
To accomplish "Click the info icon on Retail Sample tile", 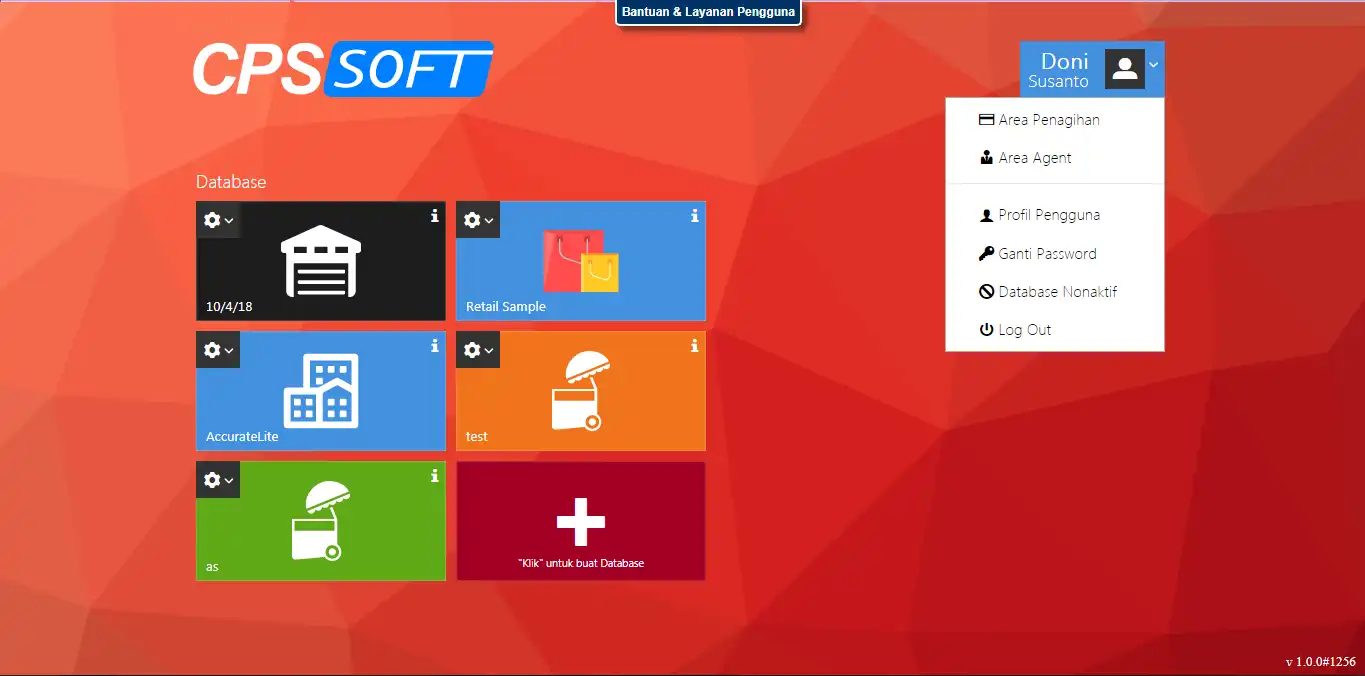I will click(694, 215).
